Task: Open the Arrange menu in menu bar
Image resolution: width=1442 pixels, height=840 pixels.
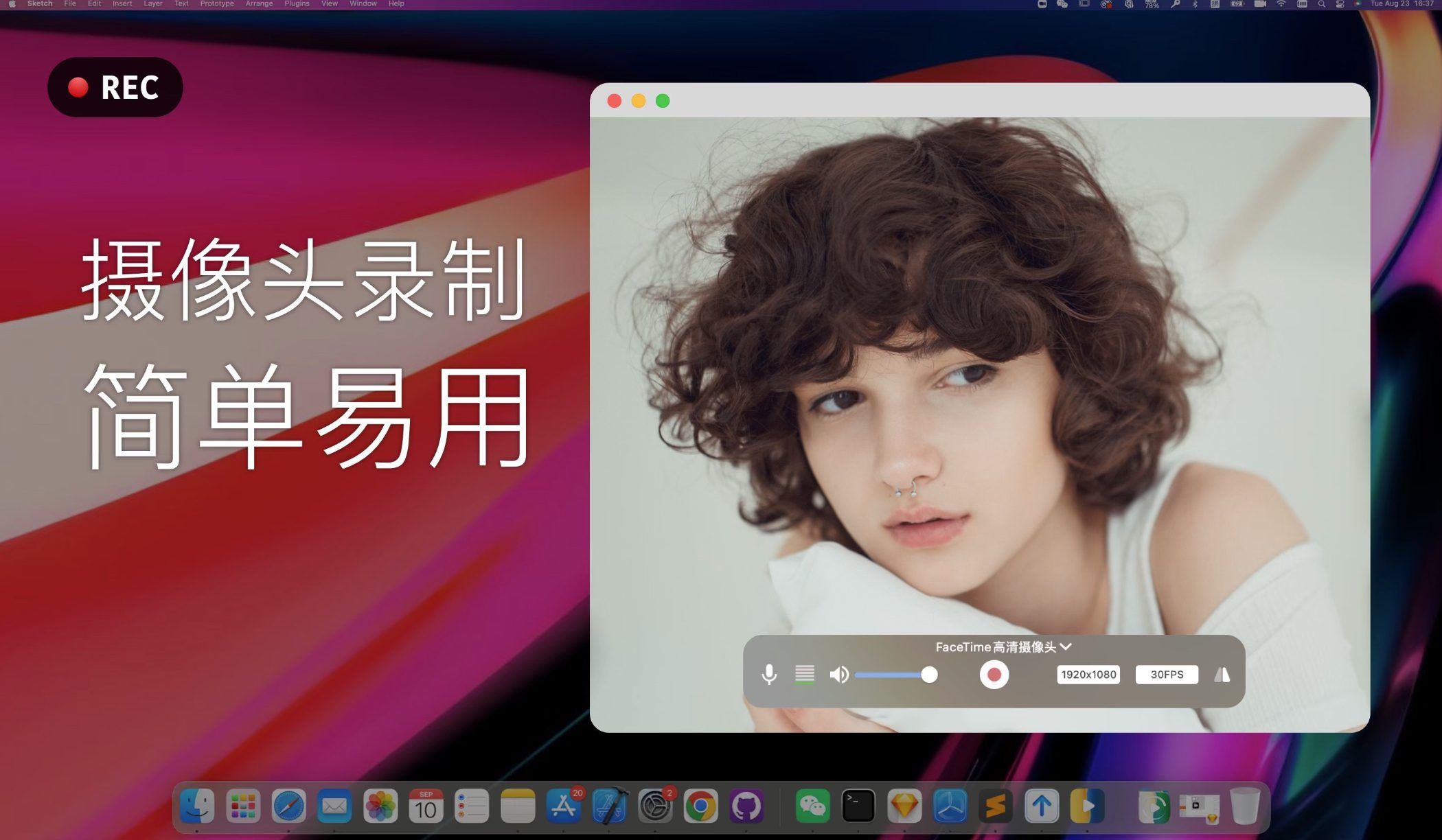Action: click(x=259, y=4)
